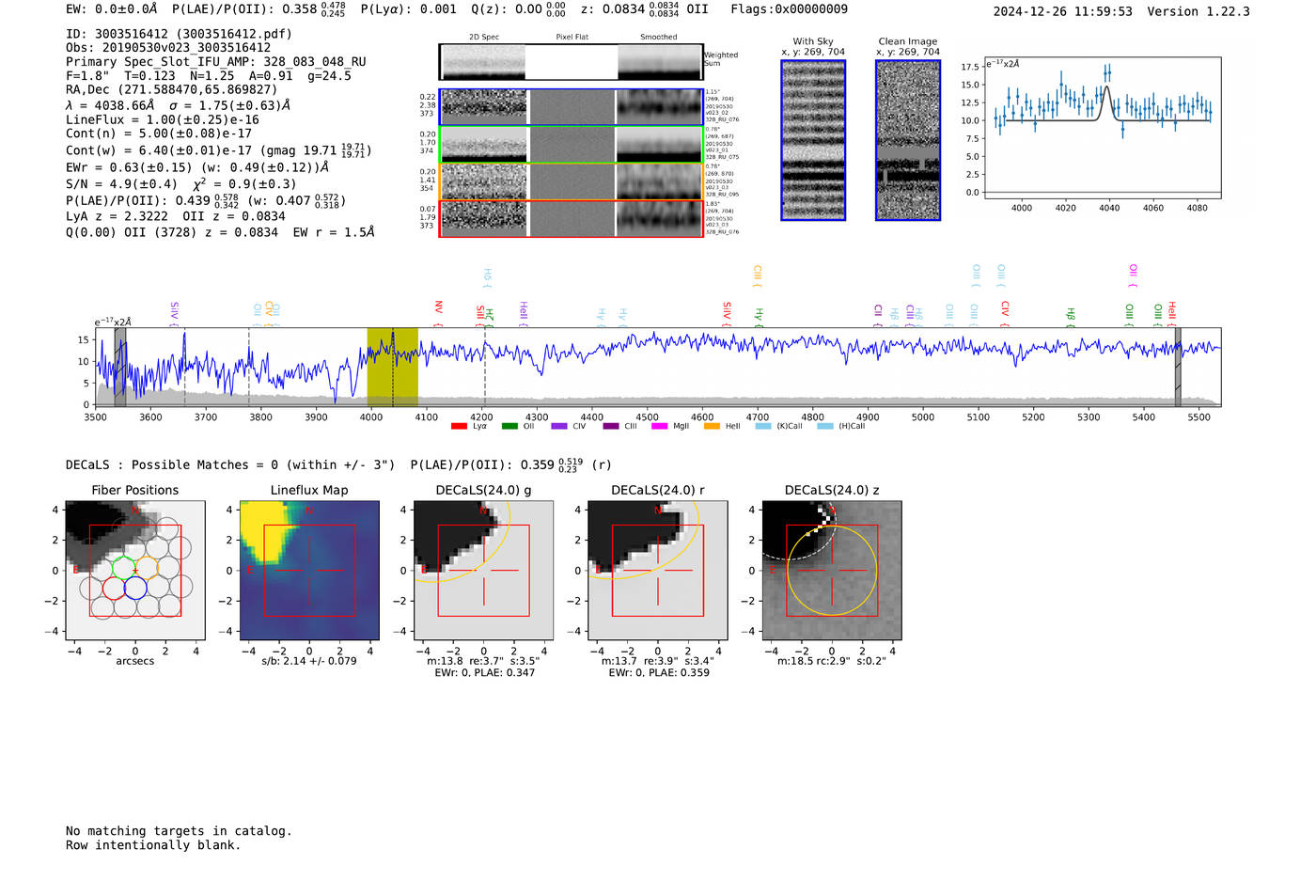Screen dimensions: 1316x896
Task: Click the (H)CaII legend swatch
Action: tap(825, 426)
